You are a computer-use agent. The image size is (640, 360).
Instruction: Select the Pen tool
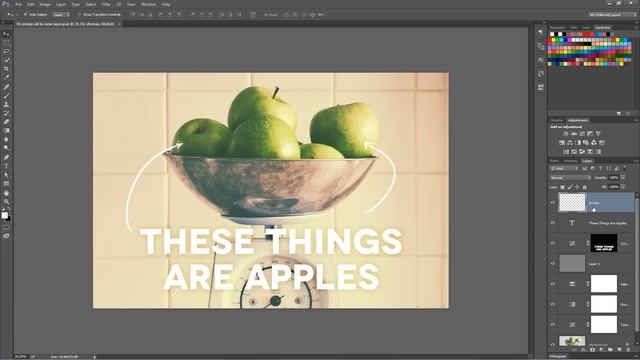6,158
